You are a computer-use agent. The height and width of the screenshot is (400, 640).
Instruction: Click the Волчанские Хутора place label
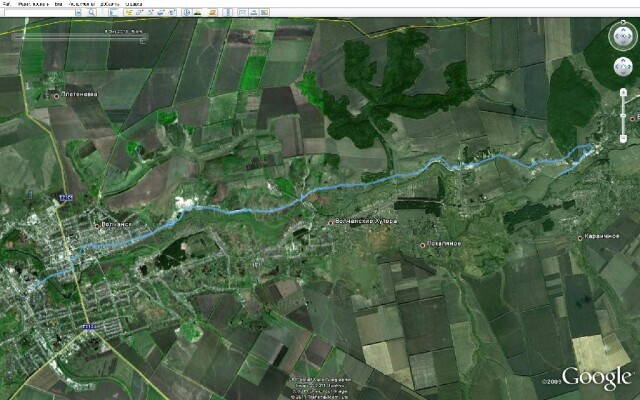pyautogui.click(x=366, y=221)
